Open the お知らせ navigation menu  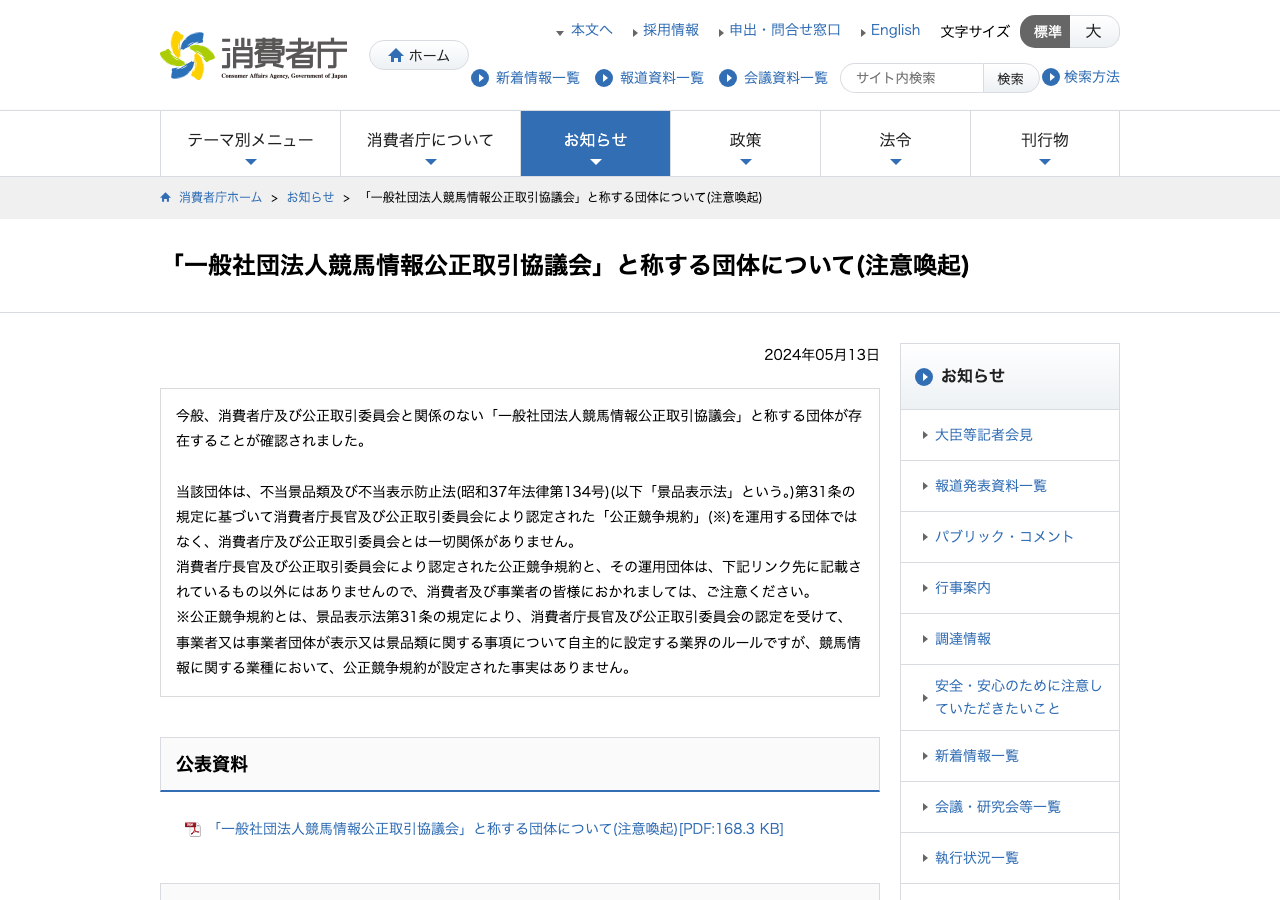(596, 144)
